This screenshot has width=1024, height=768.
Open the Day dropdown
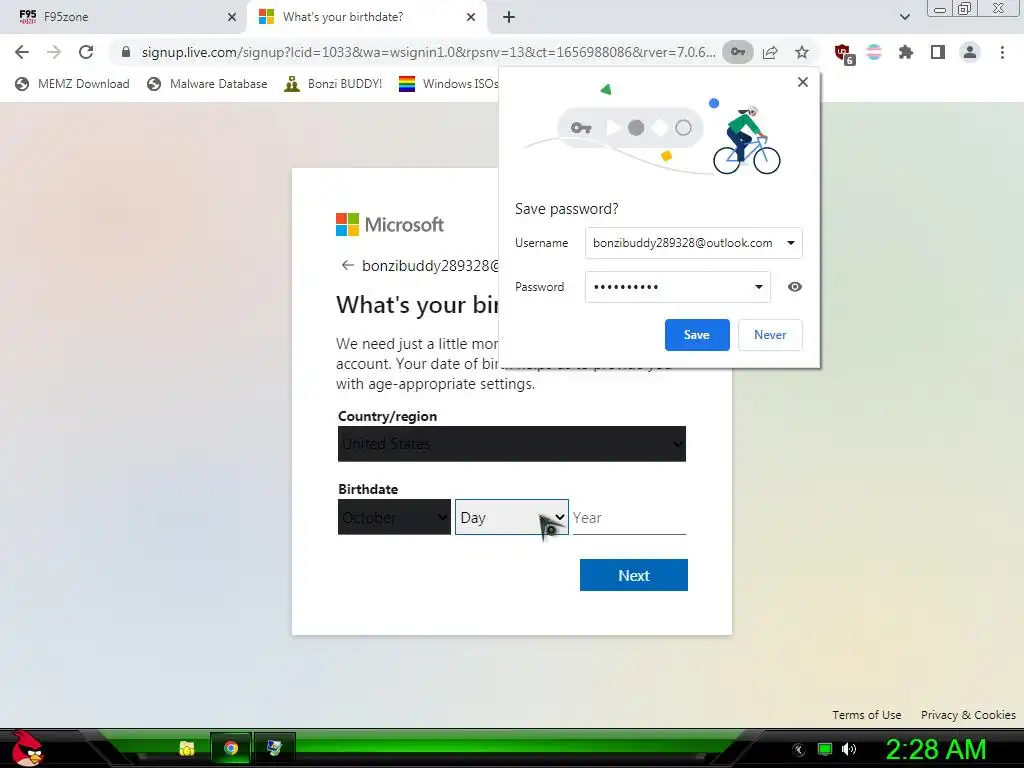(x=511, y=517)
